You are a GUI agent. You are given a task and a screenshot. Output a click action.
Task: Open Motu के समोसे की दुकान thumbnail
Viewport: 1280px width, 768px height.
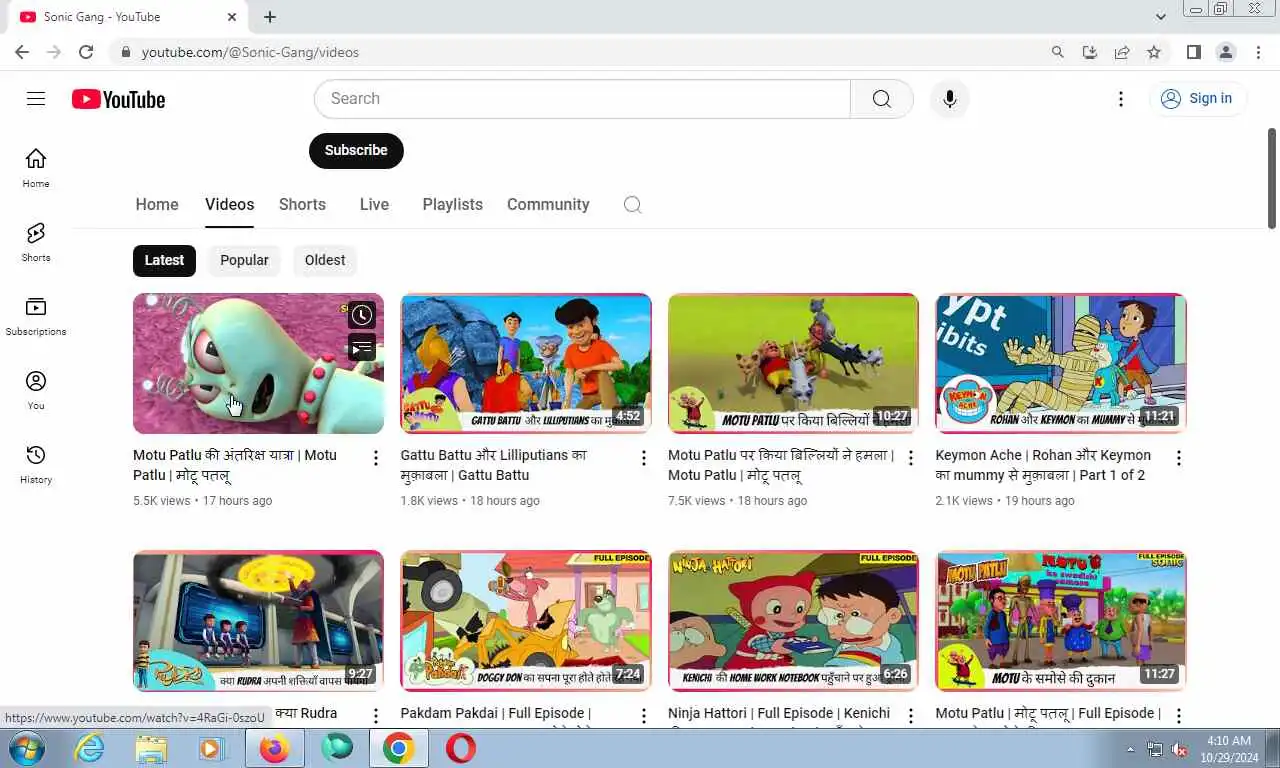(x=1061, y=621)
